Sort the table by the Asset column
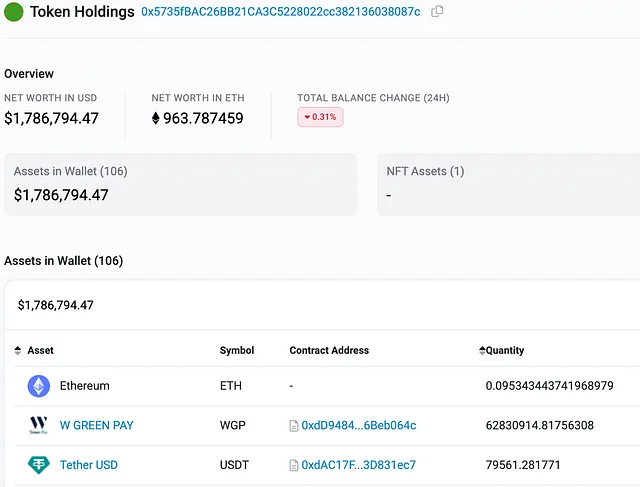This screenshot has height=487, width=640. [40, 351]
